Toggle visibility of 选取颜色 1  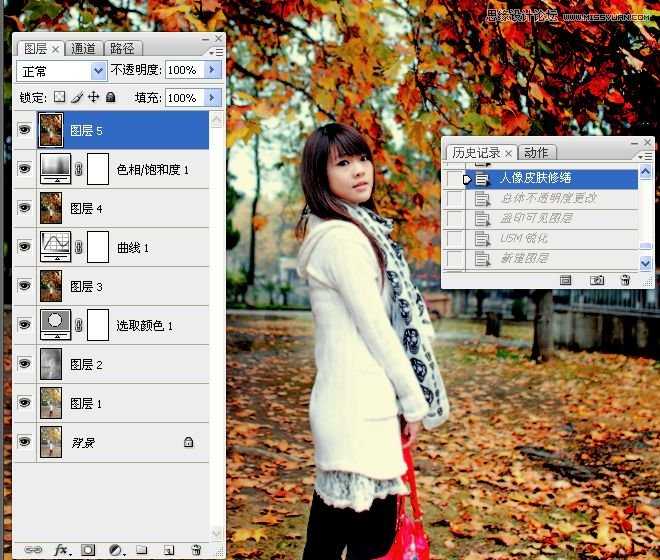coord(24,325)
